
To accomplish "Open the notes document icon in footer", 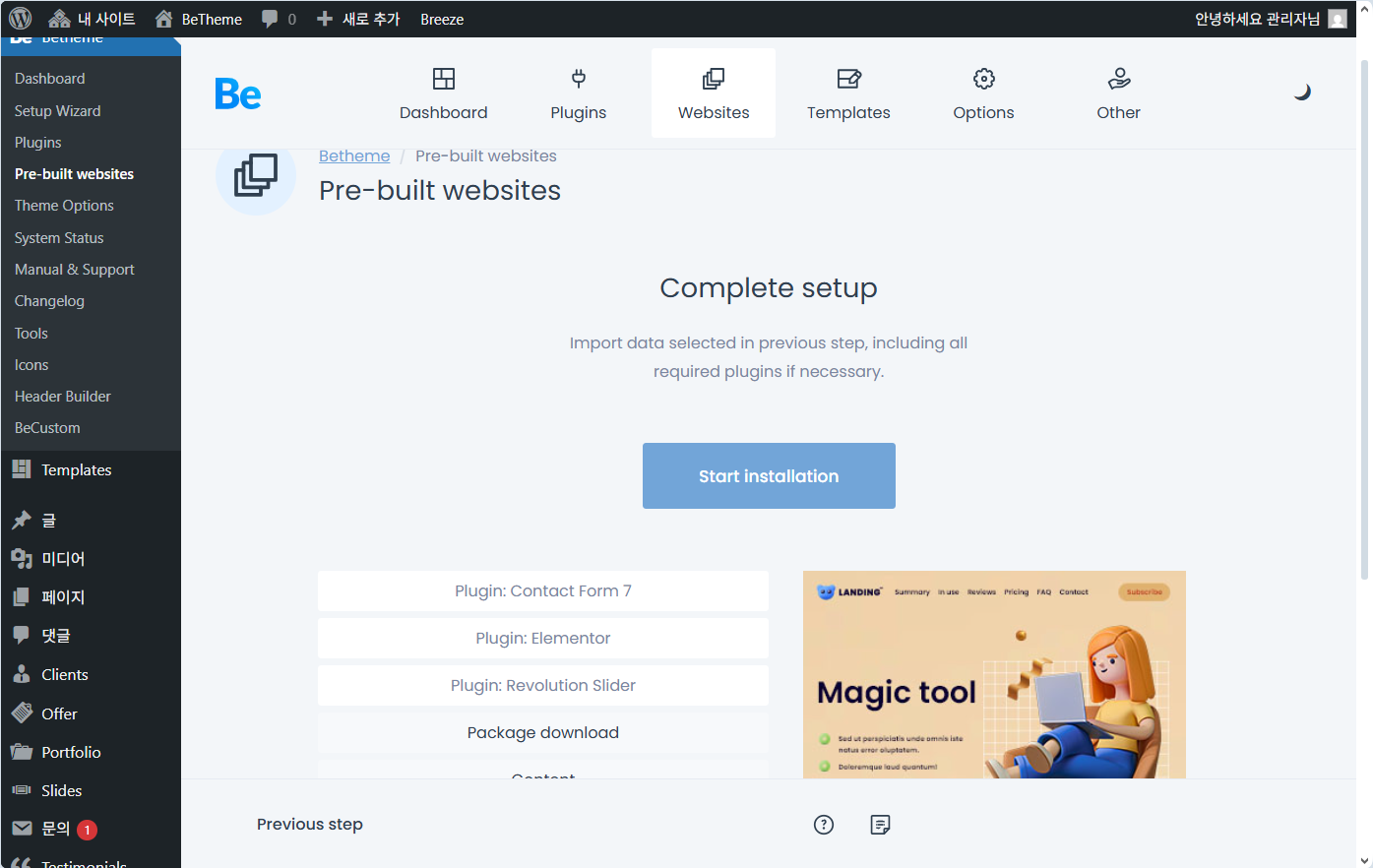I will coord(881,825).
